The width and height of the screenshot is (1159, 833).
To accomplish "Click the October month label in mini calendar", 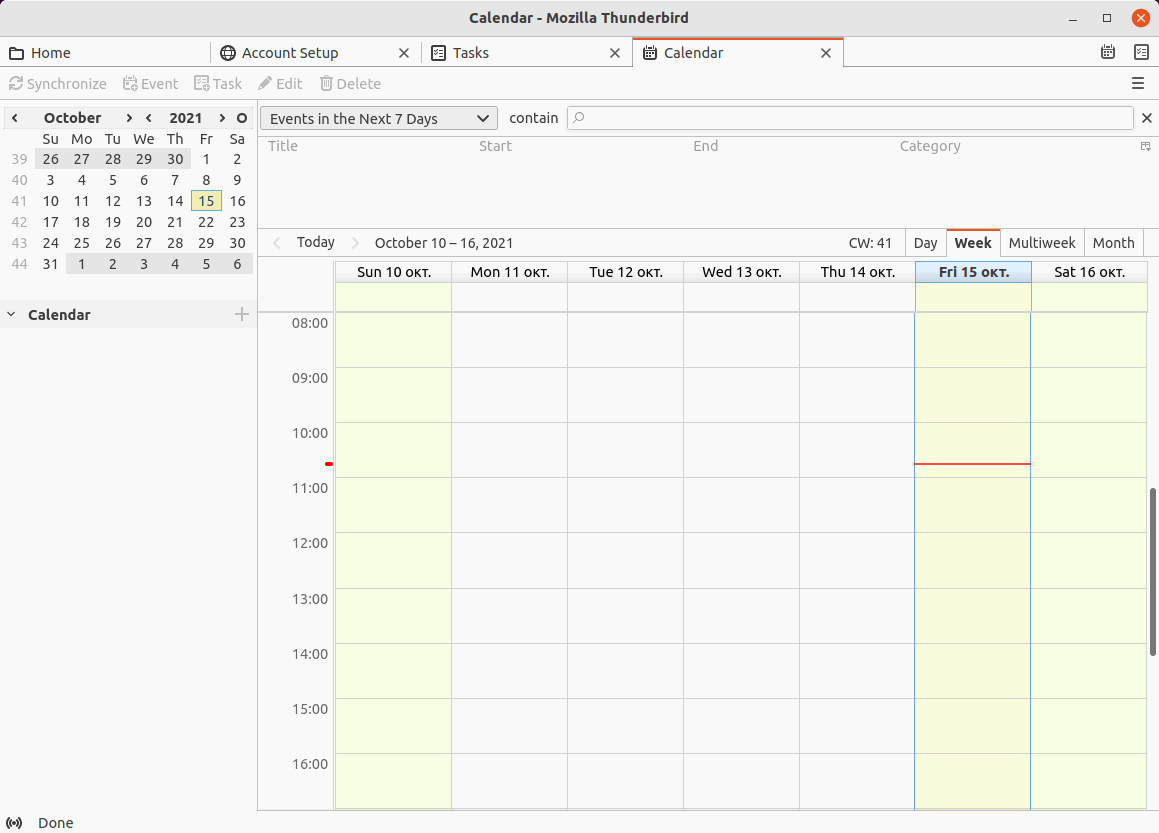I will (72, 118).
